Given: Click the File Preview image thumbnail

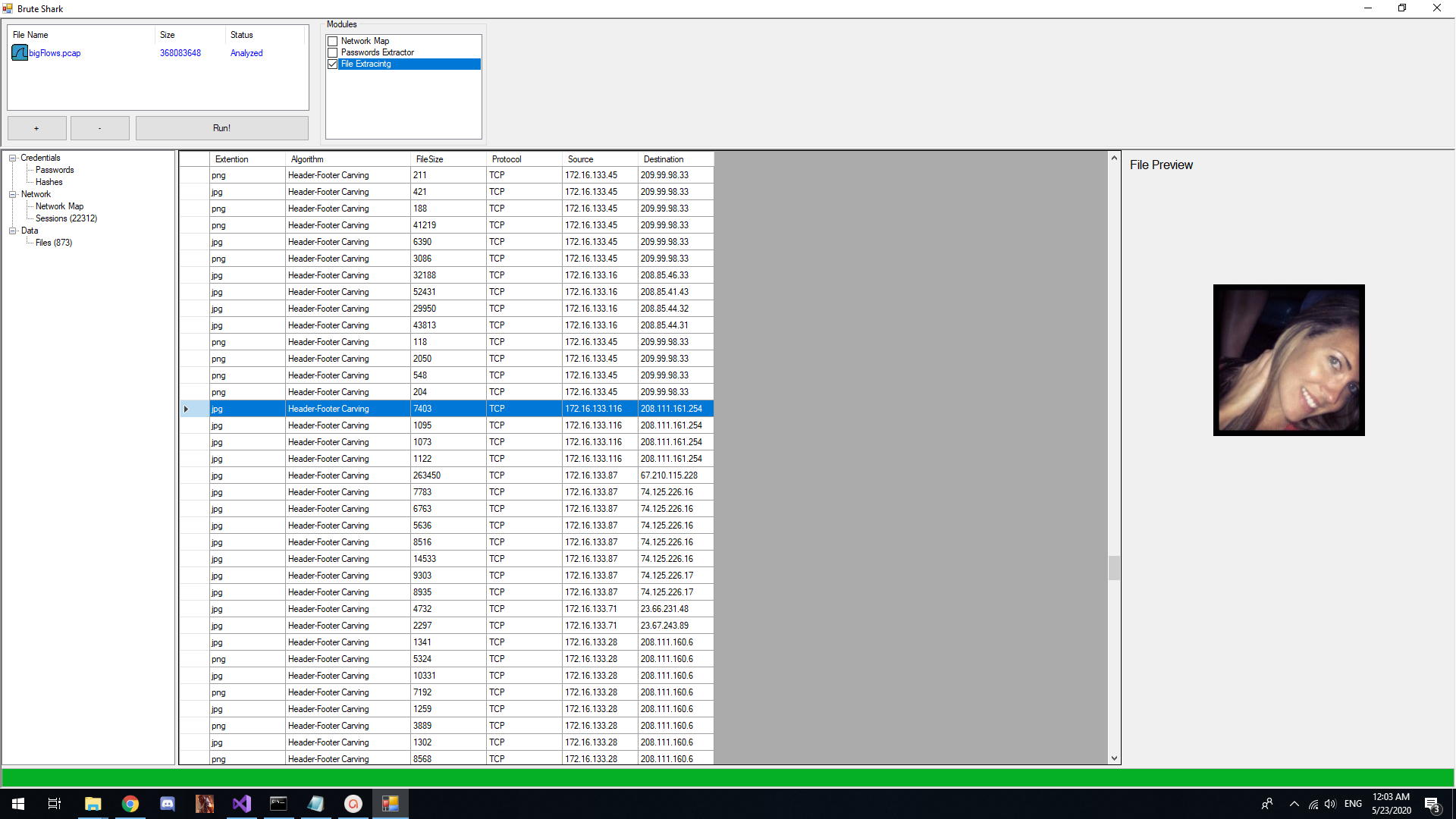Looking at the screenshot, I should pyautogui.click(x=1288, y=360).
